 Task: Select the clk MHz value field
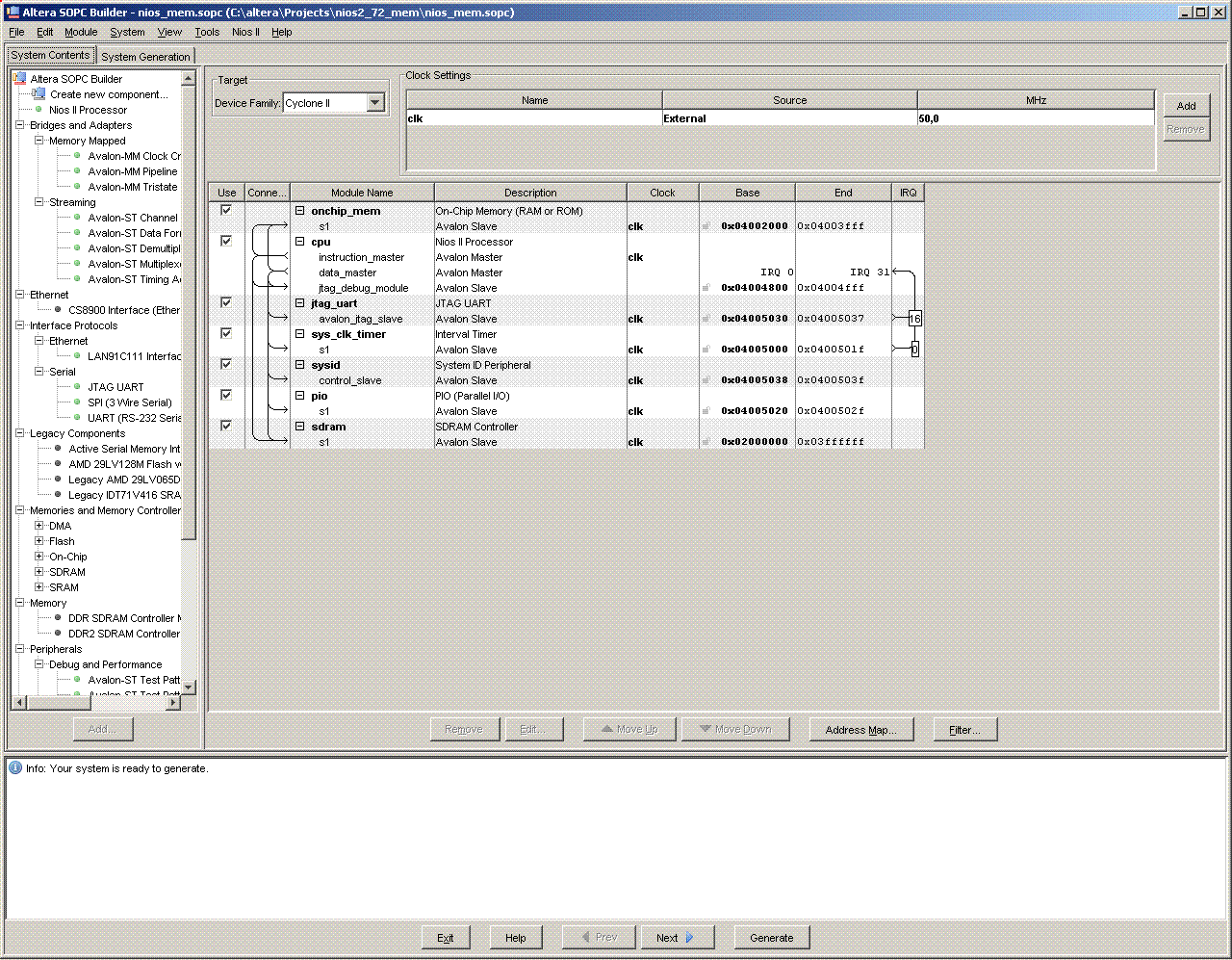[x=1035, y=118]
